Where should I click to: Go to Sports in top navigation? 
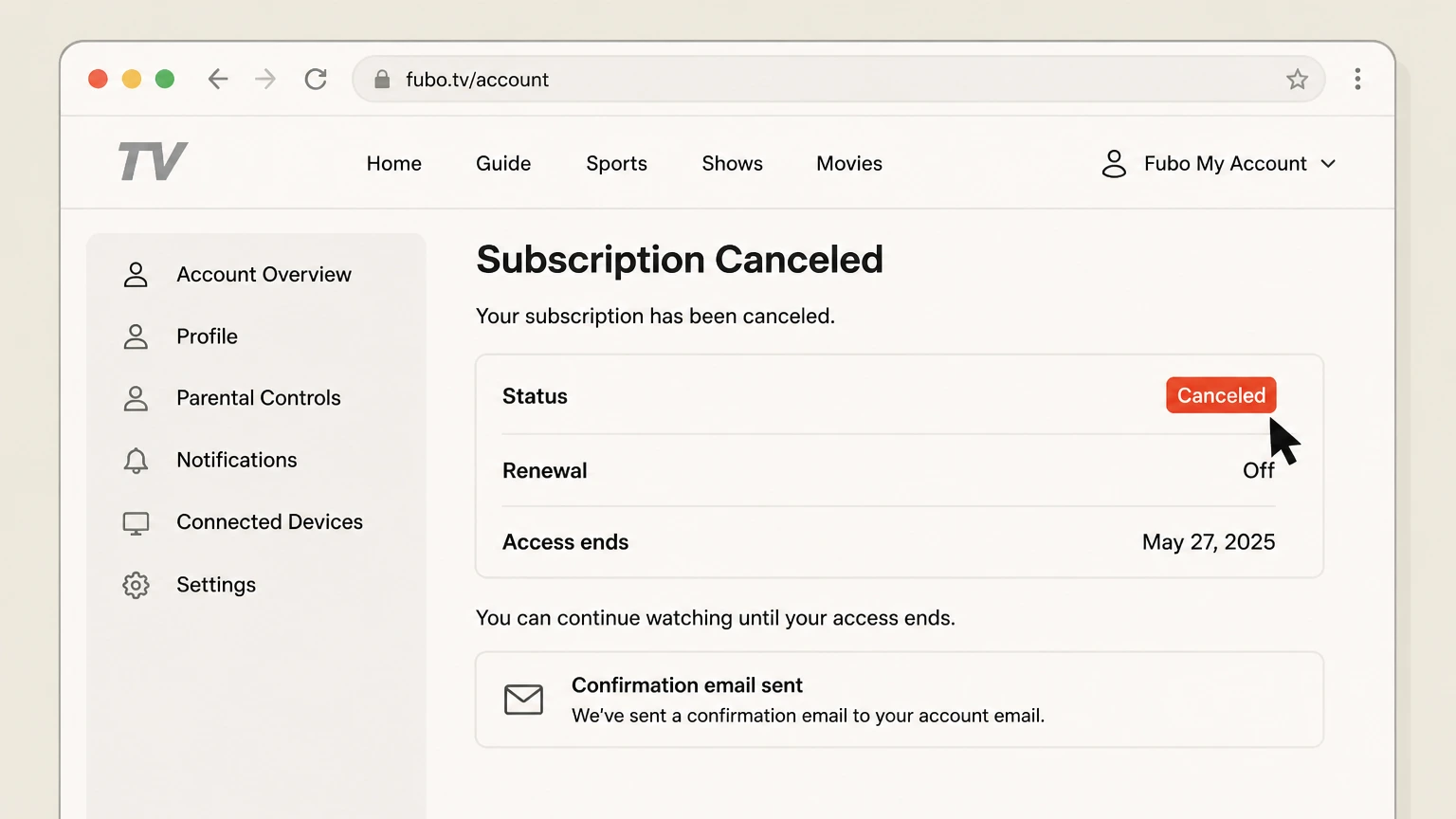coord(616,164)
